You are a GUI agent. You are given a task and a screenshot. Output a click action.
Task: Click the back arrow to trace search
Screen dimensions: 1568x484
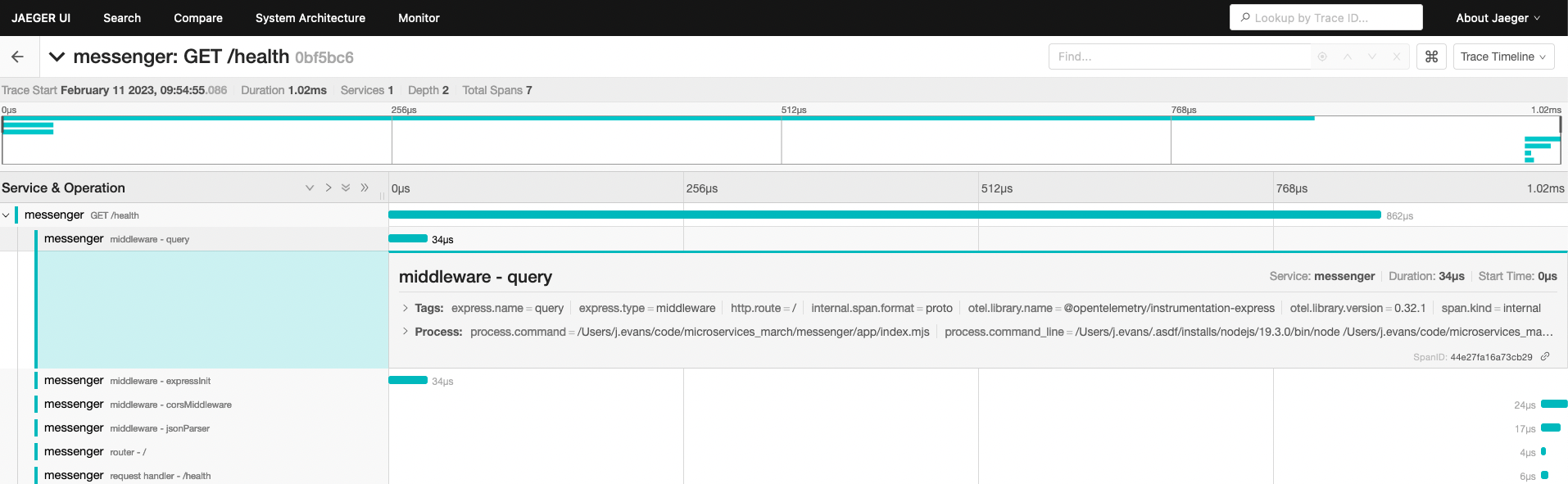[x=17, y=57]
